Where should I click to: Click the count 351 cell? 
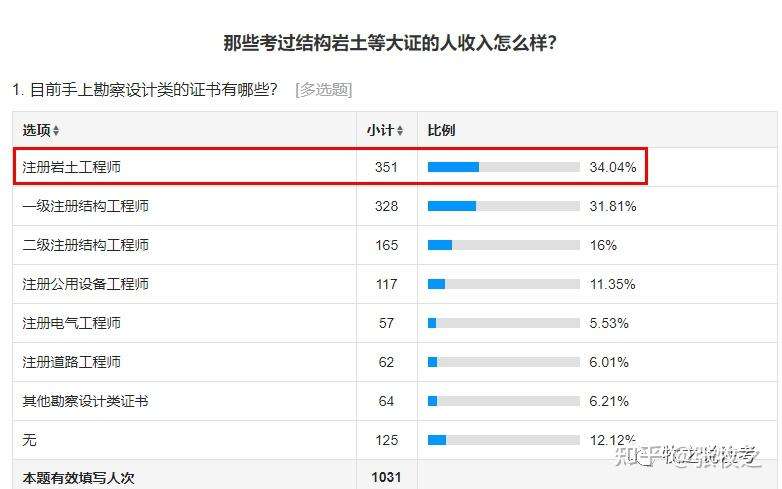click(x=386, y=167)
